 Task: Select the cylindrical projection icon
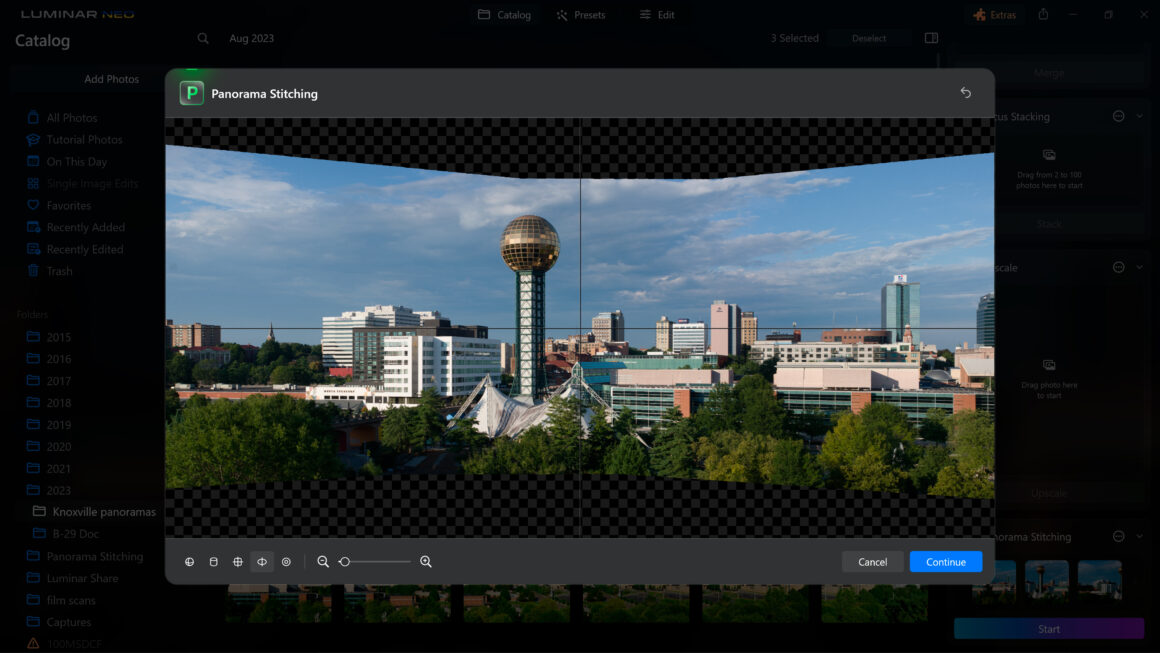point(214,562)
